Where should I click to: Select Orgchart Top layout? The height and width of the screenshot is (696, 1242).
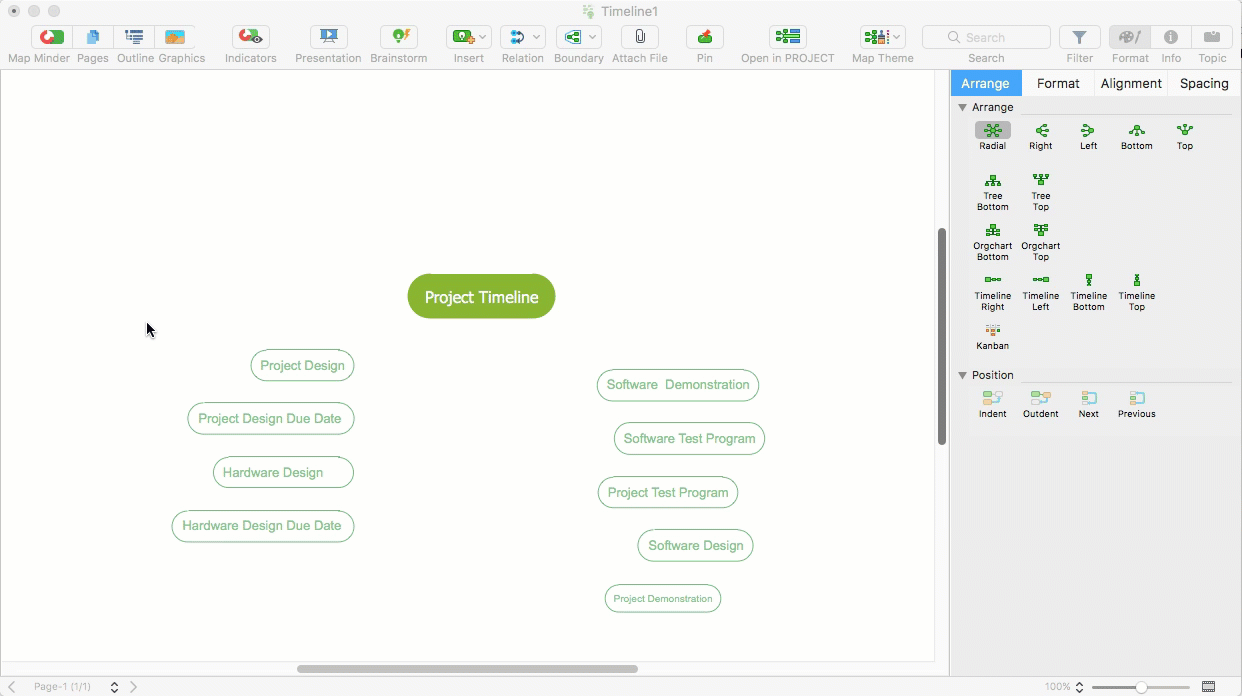pyautogui.click(x=1041, y=242)
